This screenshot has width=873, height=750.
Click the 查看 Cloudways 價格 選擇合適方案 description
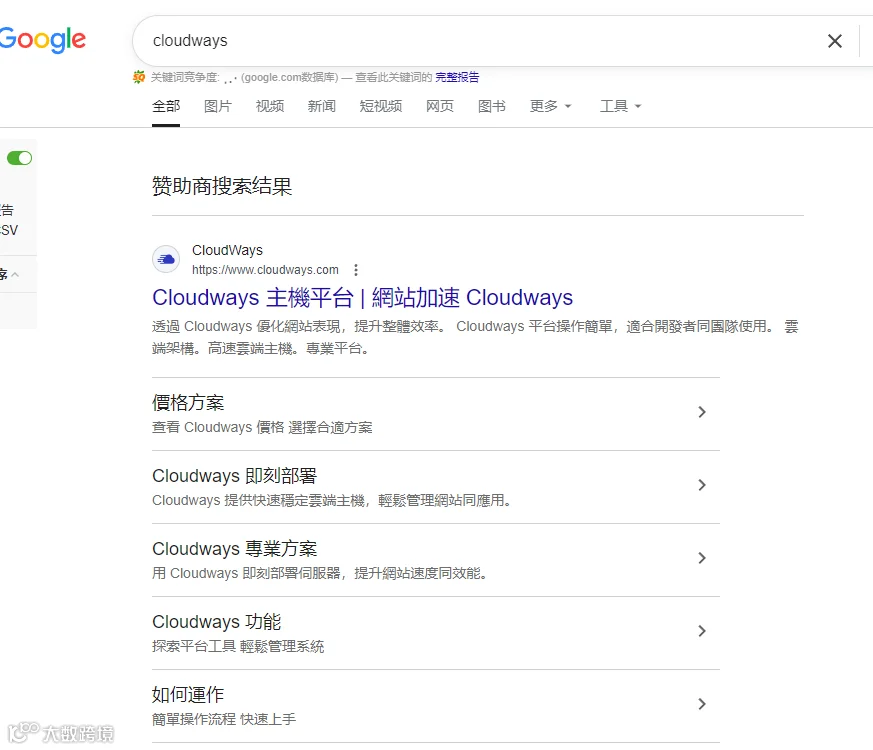[262, 427]
